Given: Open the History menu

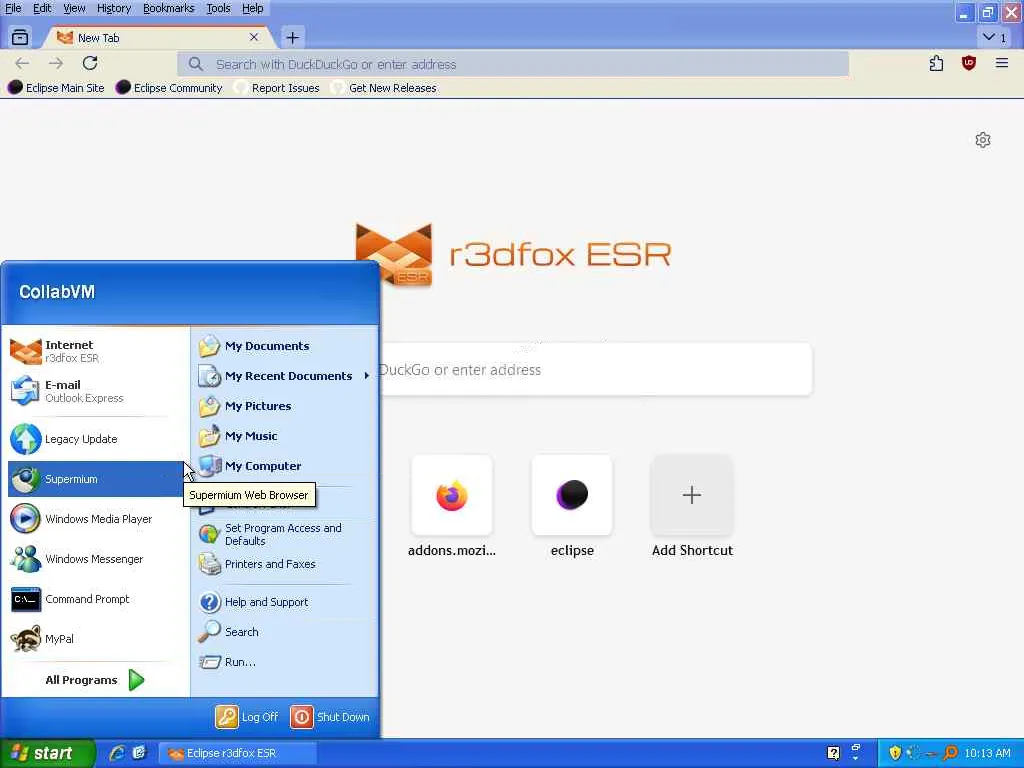Looking at the screenshot, I should [114, 8].
